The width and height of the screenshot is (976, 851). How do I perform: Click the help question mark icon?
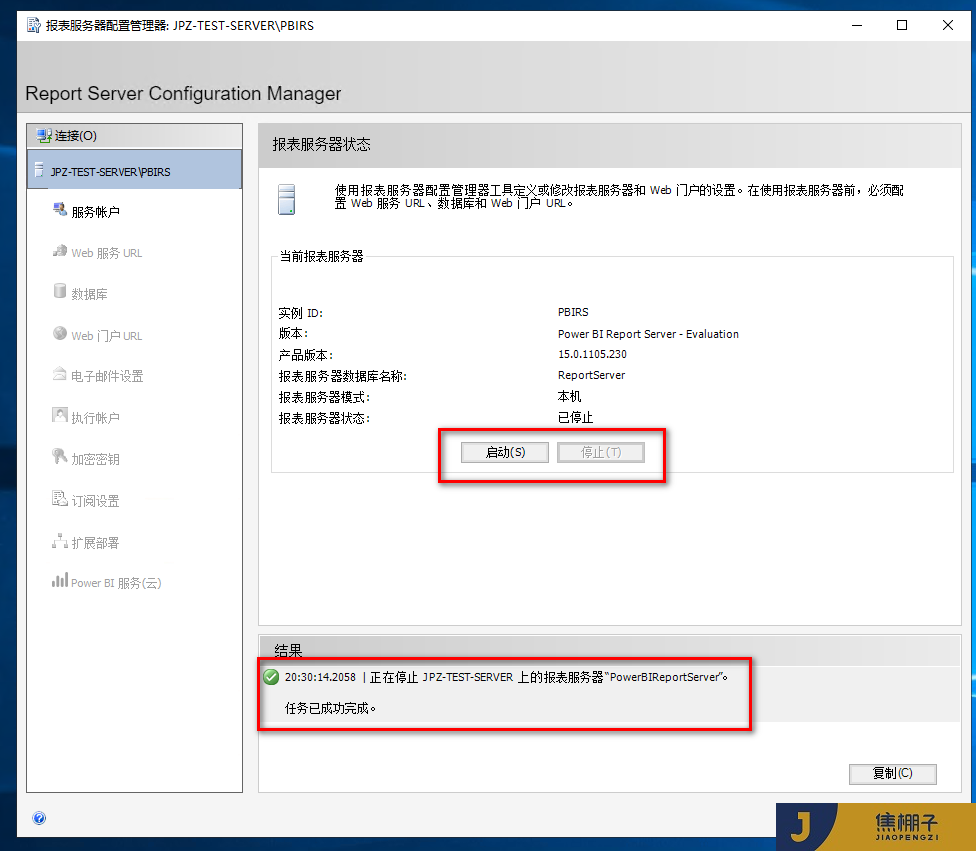pyautogui.click(x=38, y=818)
